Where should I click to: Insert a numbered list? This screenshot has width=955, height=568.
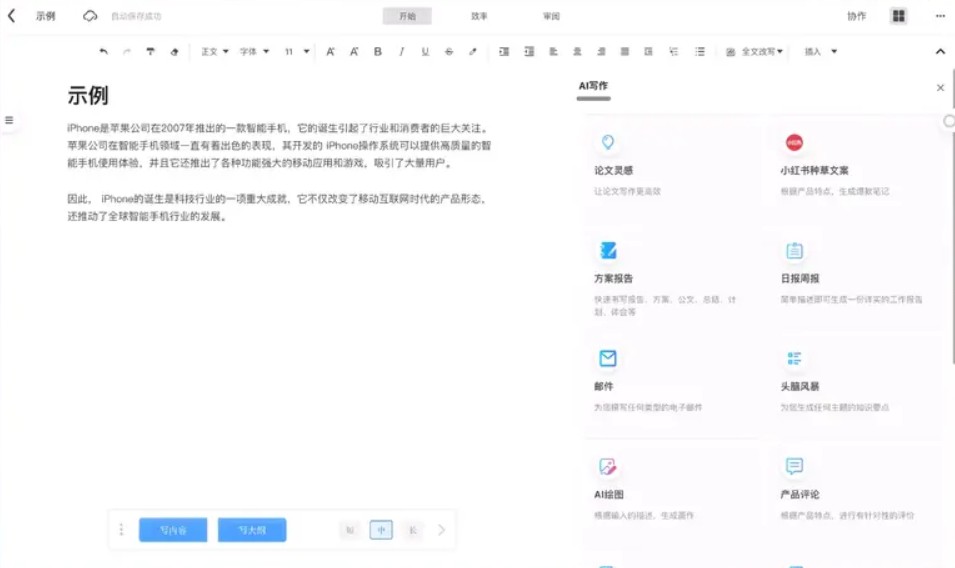click(674, 52)
